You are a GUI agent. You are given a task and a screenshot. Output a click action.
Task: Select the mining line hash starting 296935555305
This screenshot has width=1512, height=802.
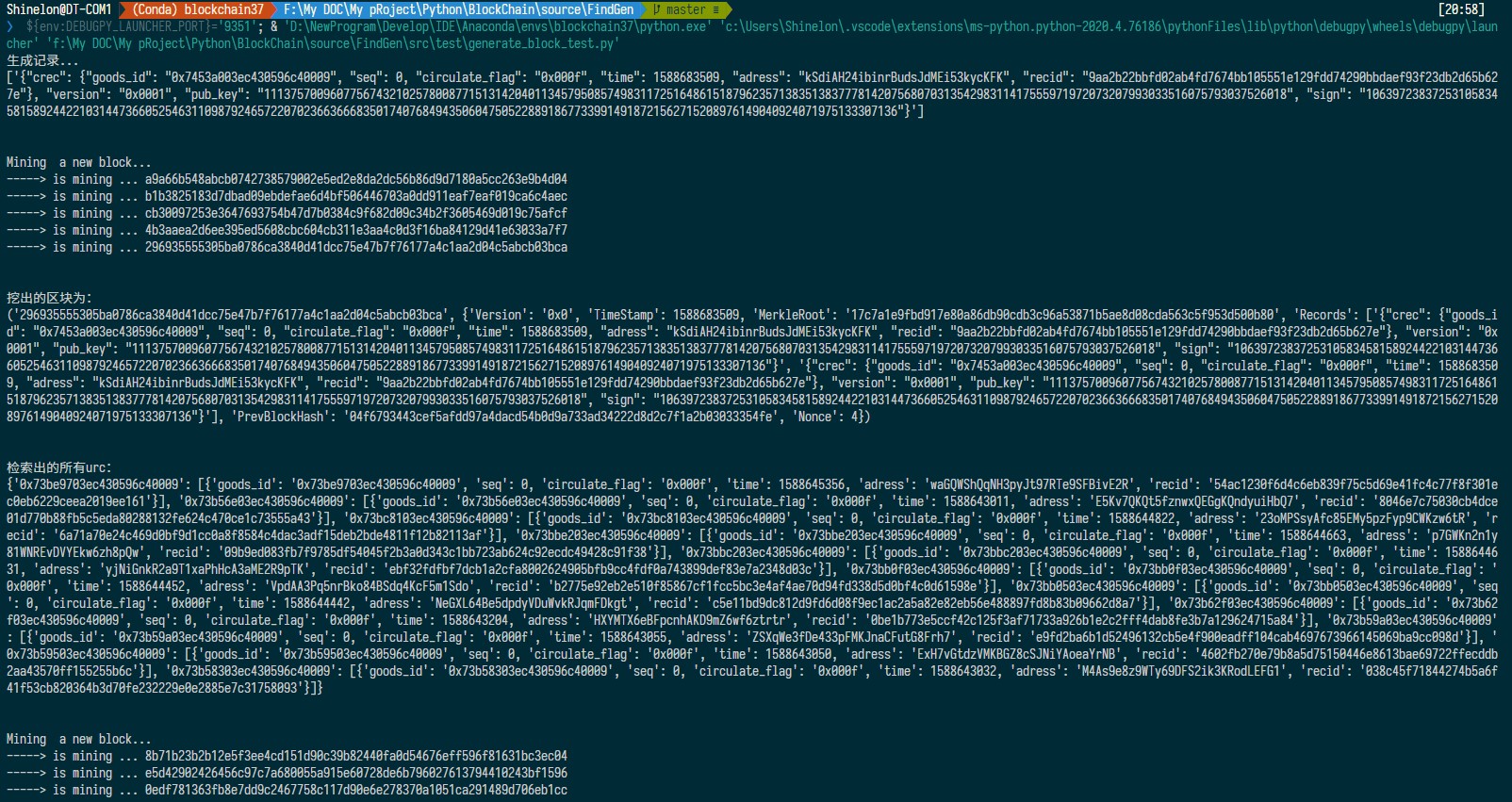356,247
